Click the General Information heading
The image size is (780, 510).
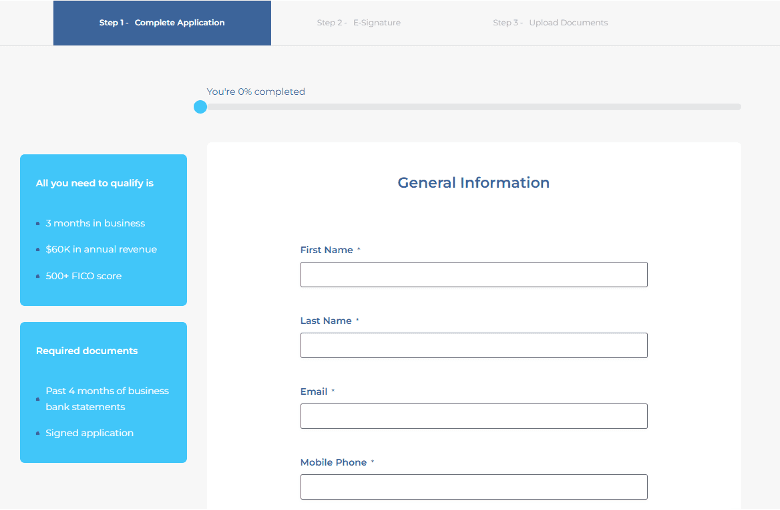473,183
